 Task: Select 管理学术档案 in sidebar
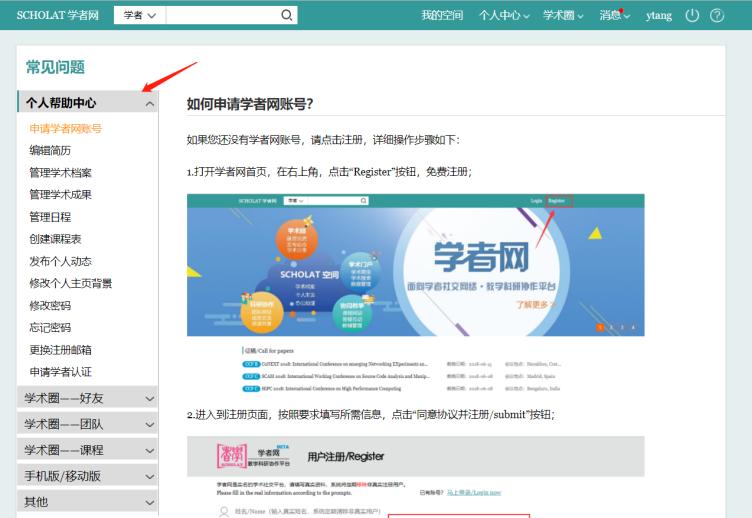click(x=60, y=173)
